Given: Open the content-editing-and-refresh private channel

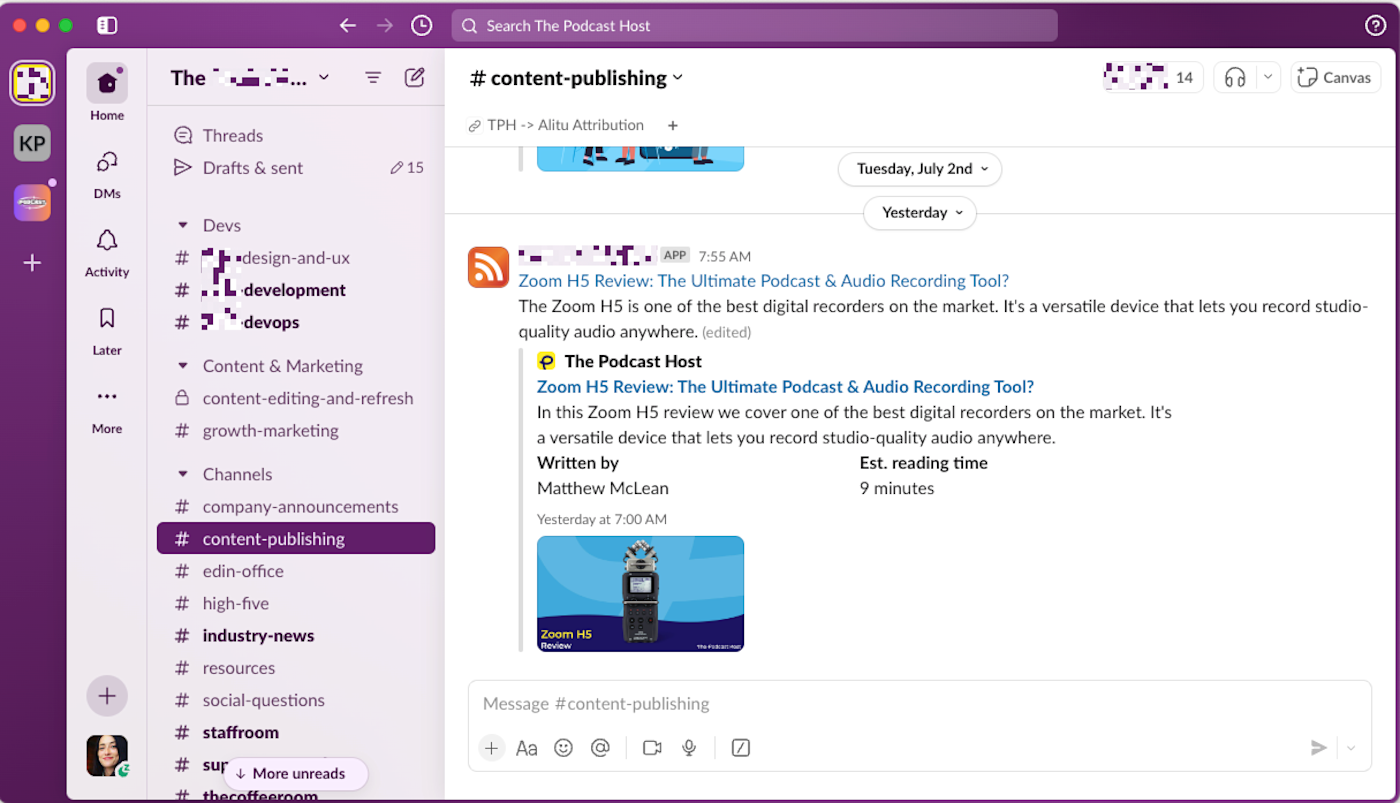Looking at the screenshot, I should 296,398.
